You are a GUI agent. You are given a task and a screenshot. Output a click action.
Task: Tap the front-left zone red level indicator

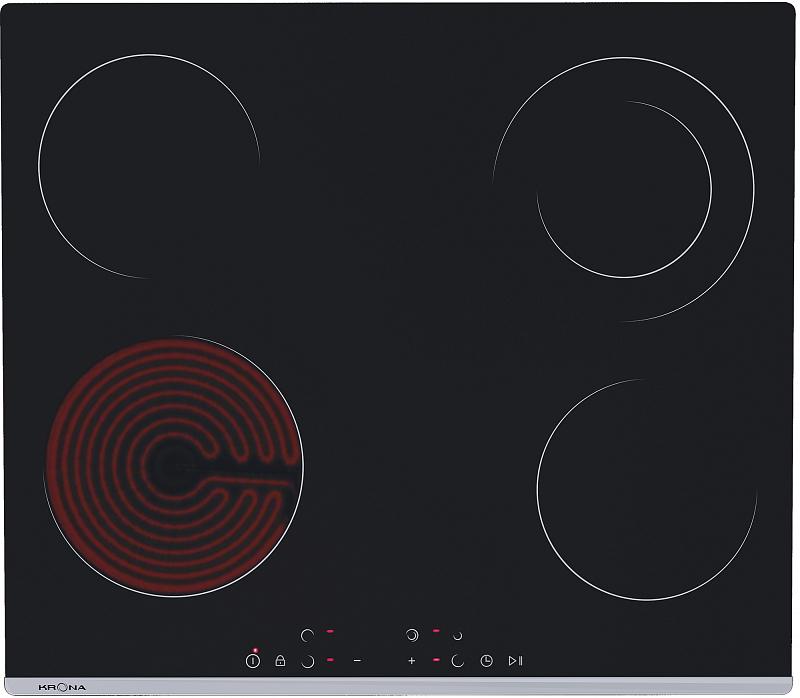(330, 660)
